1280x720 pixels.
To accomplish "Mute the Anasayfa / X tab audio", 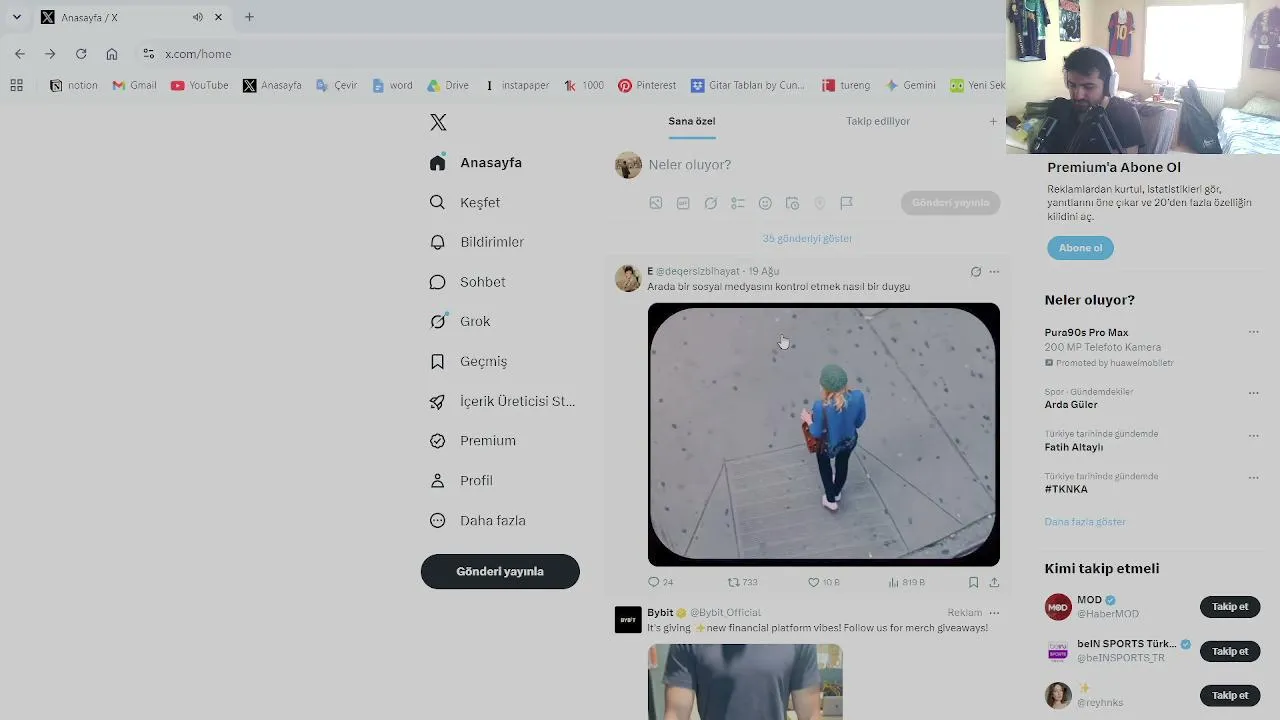I will pos(197,17).
